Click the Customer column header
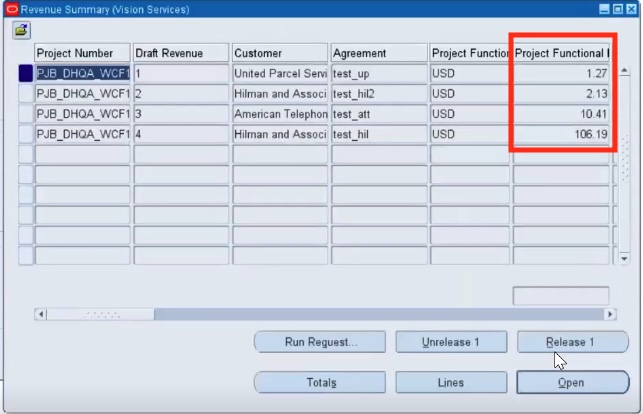 280,53
